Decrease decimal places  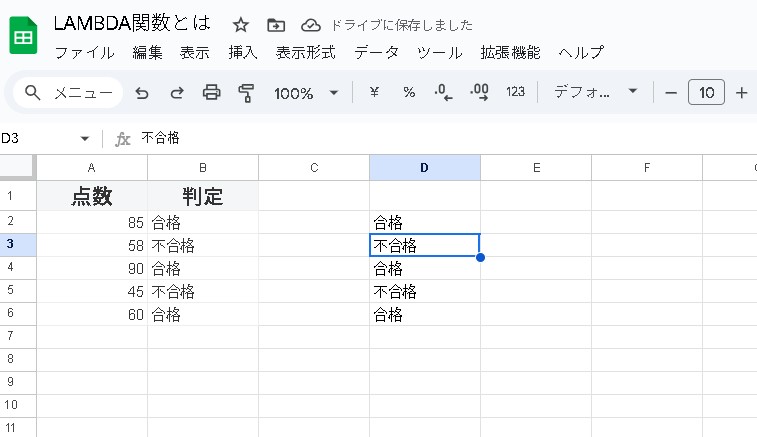(x=444, y=93)
